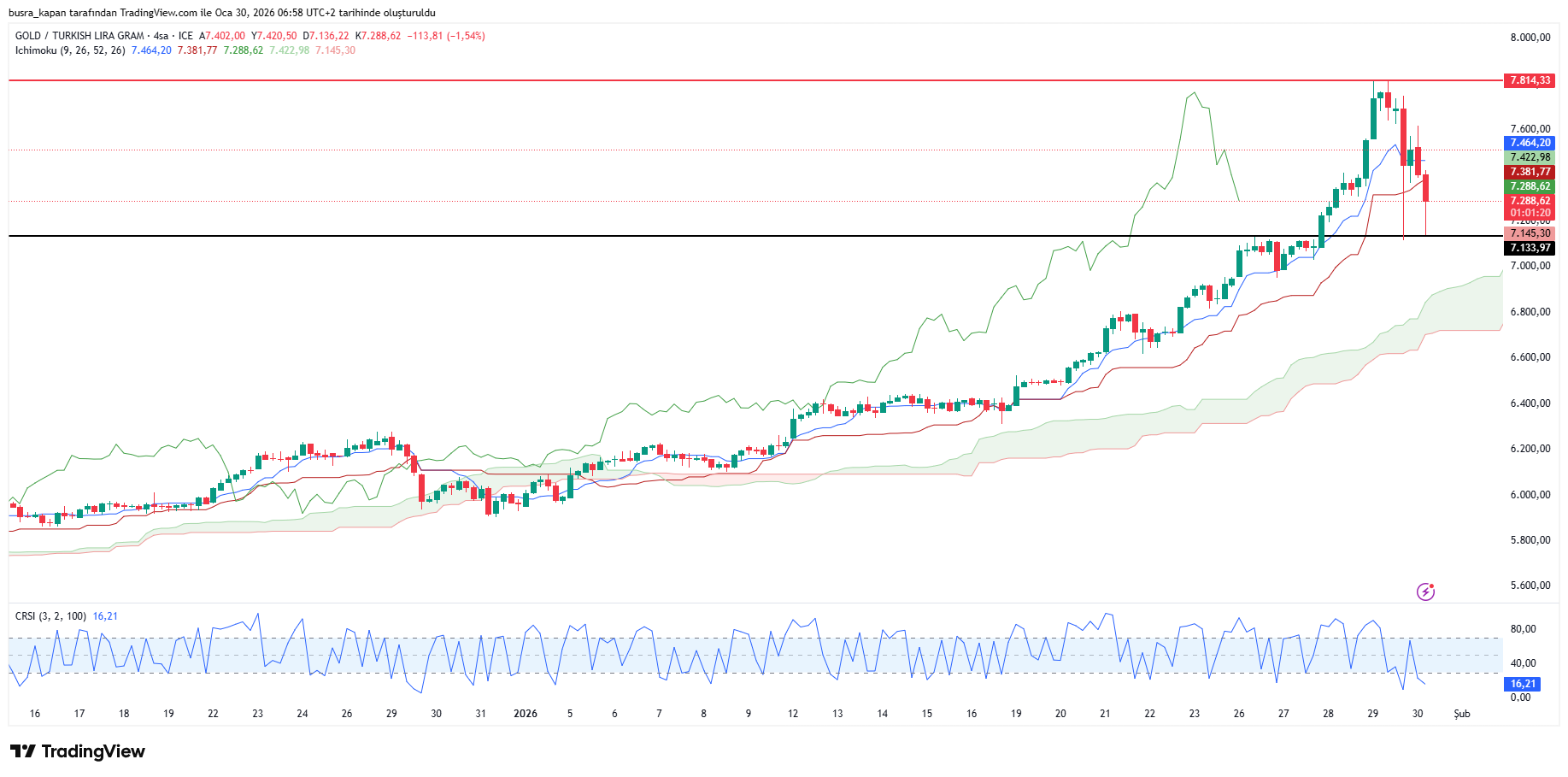Select the red horizontal resistance line
The height and width of the screenshot is (777, 1568).
pos(684,80)
